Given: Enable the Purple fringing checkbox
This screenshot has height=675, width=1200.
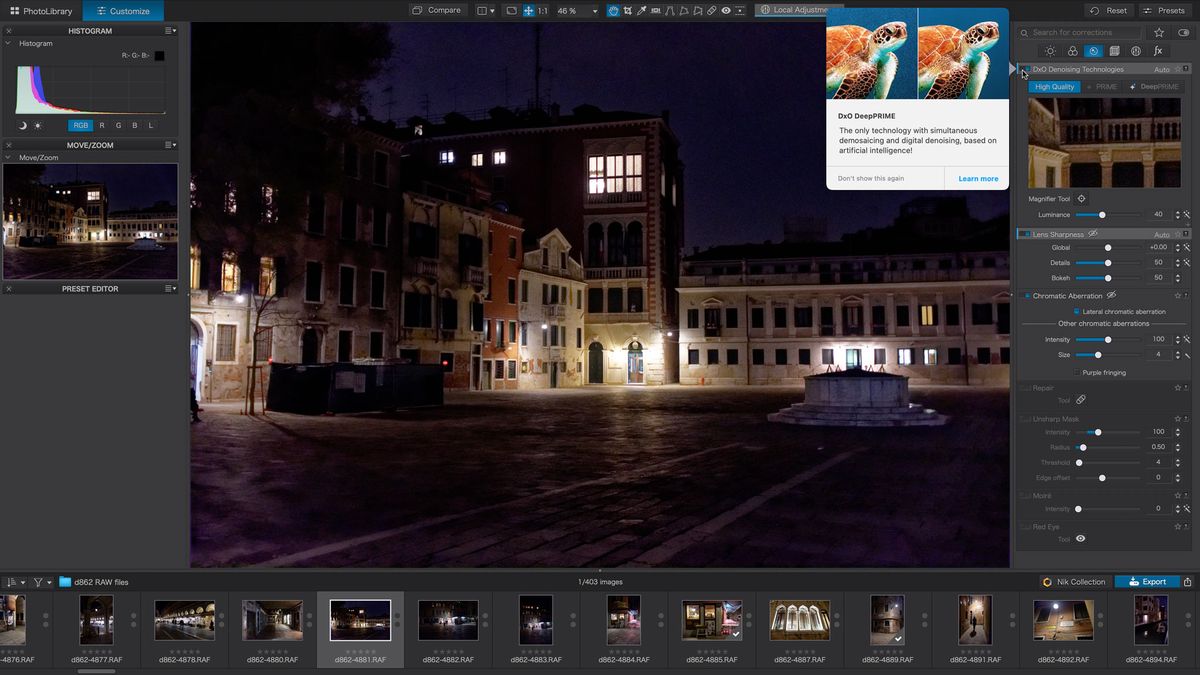Looking at the screenshot, I should coord(1076,372).
